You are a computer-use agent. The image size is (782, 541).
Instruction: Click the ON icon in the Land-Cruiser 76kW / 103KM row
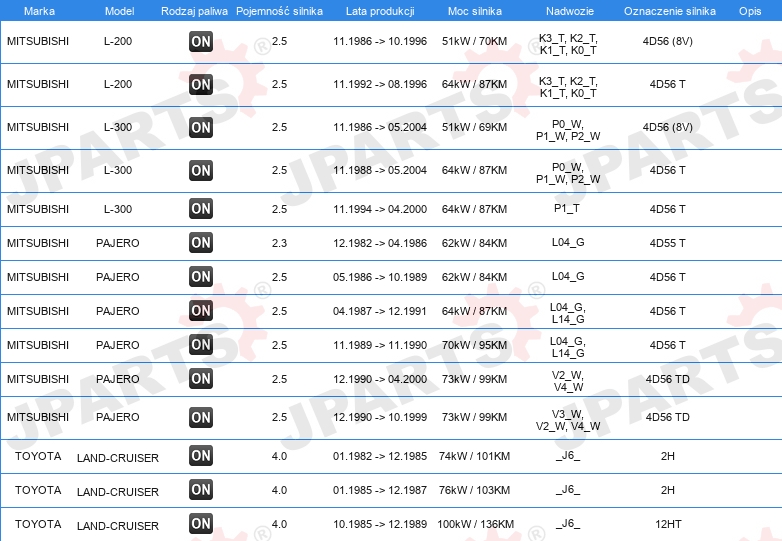(x=201, y=490)
